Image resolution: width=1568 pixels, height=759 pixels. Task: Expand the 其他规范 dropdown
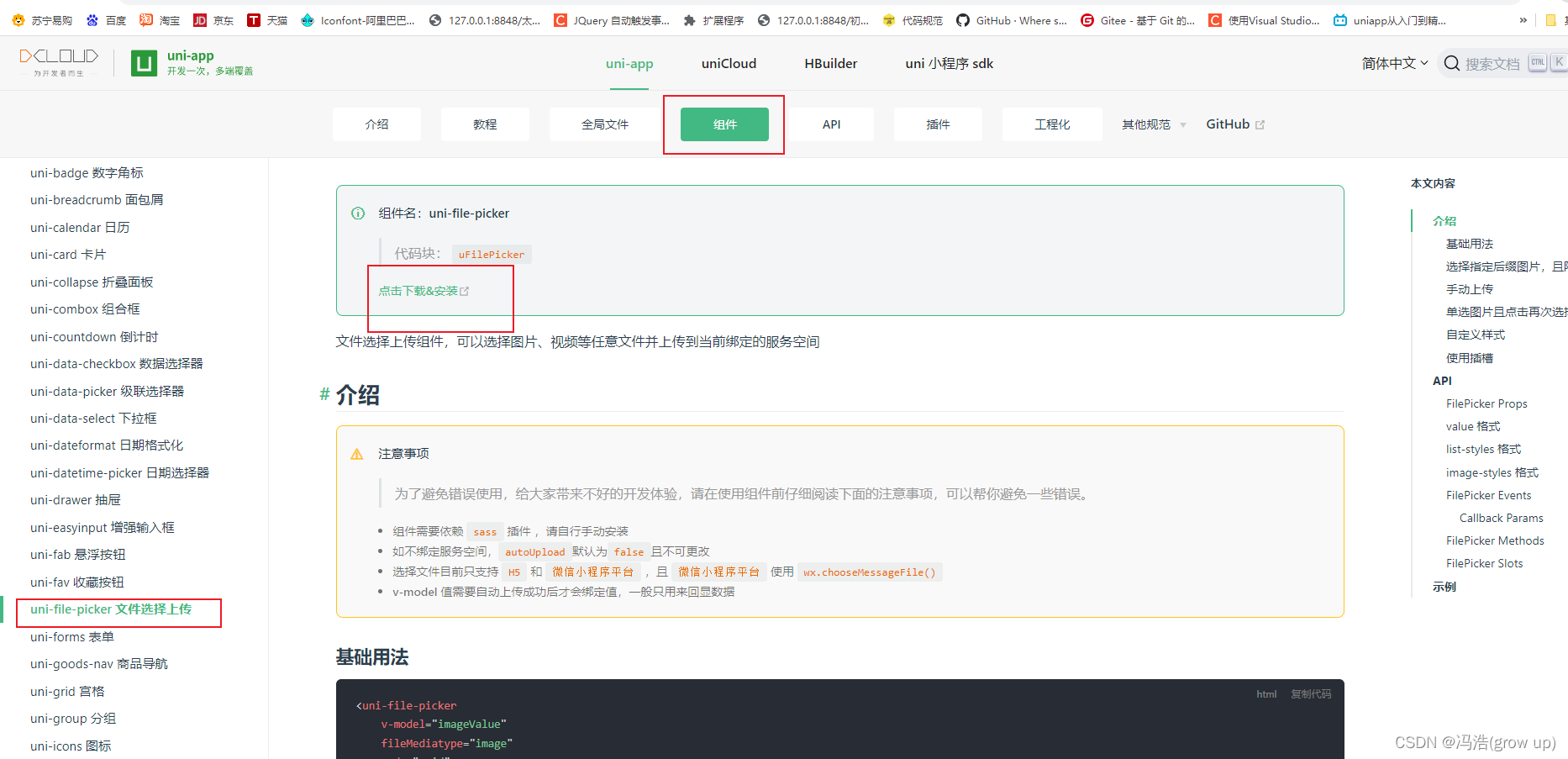1154,124
